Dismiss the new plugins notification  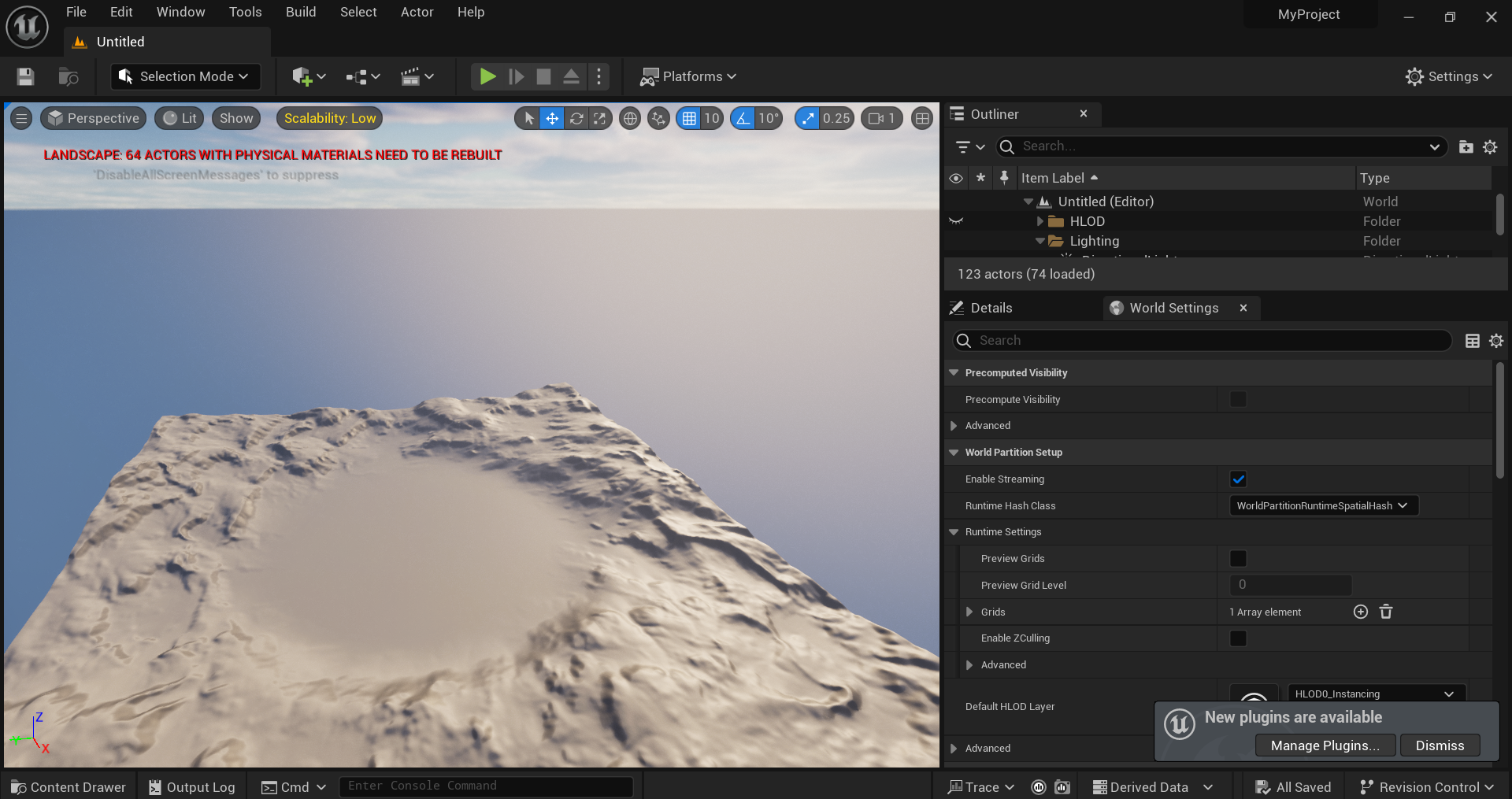[1440, 745]
